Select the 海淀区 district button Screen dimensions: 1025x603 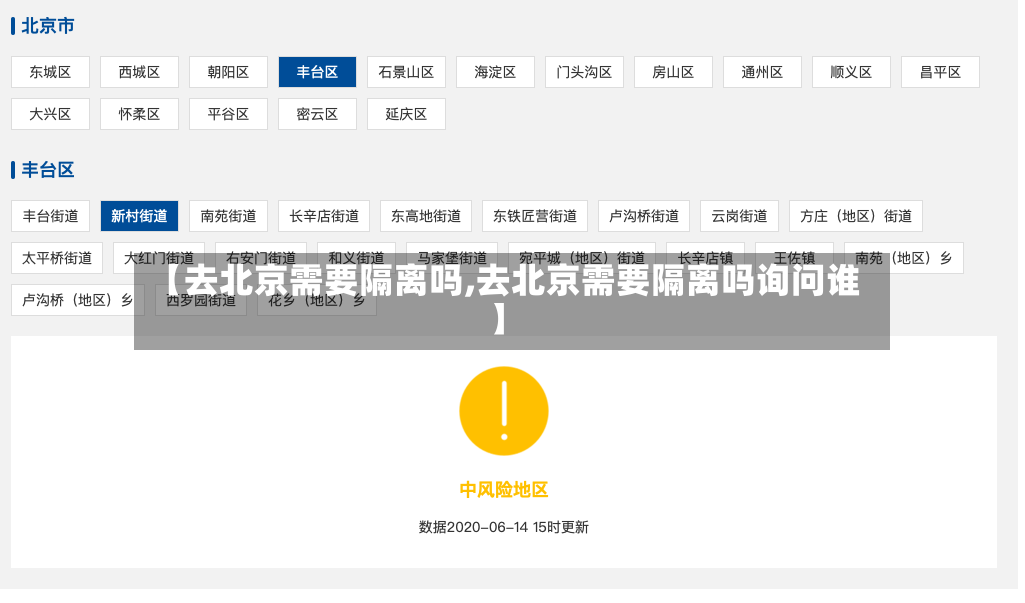pyautogui.click(x=496, y=73)
